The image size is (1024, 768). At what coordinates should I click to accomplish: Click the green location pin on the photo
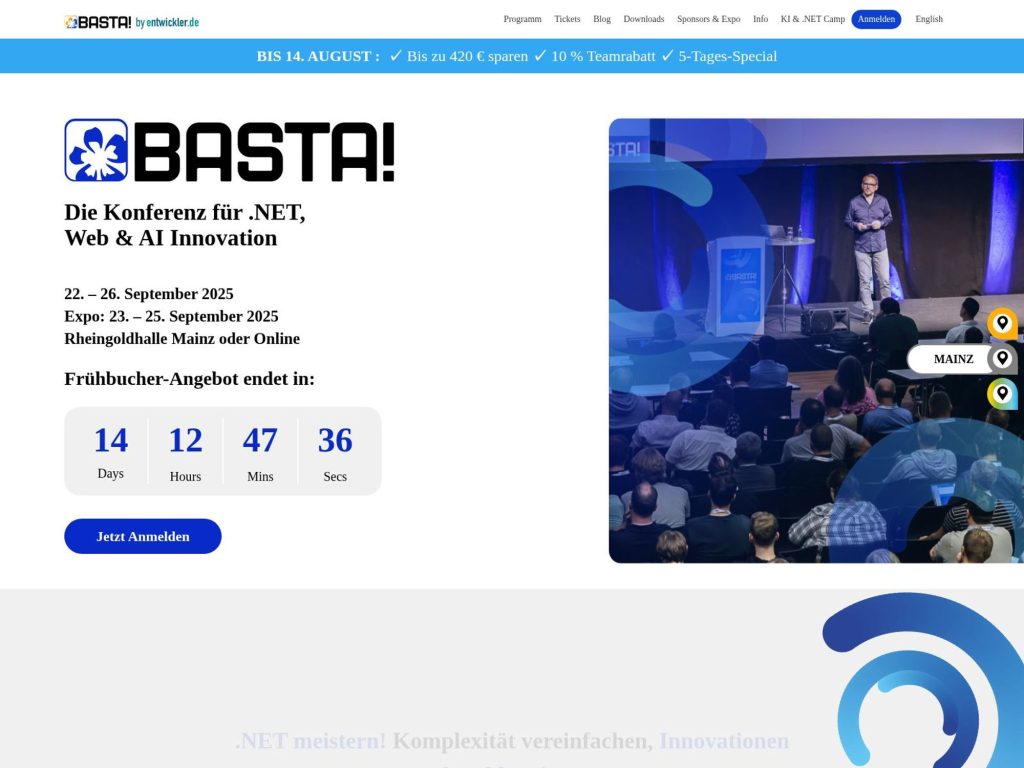coord(1000,393)
